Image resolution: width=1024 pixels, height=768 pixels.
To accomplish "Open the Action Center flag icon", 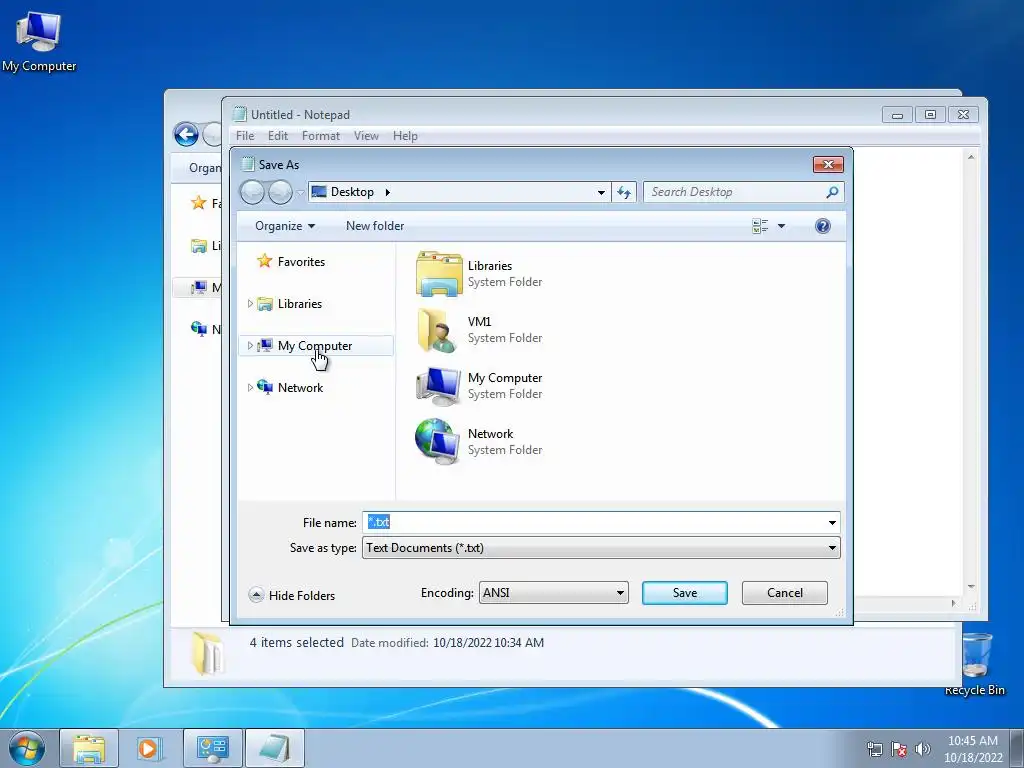I will [899, 749].
